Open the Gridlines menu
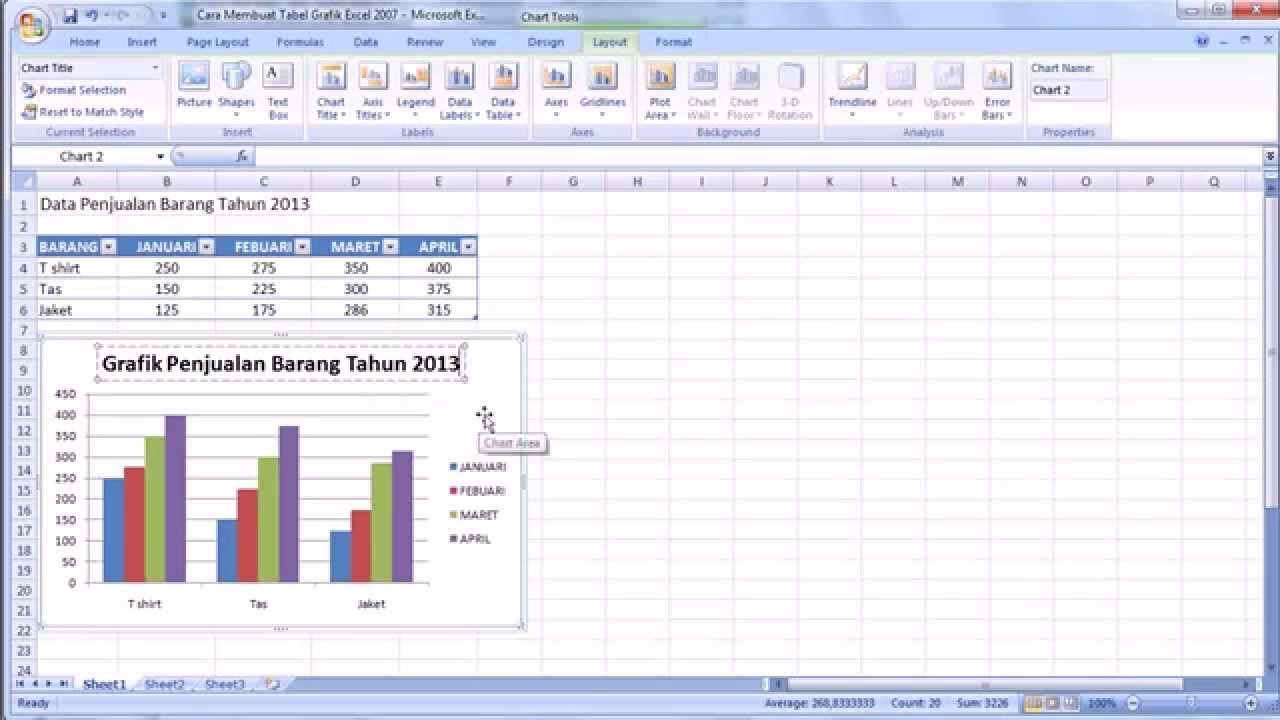This screenshot has width=1280, height=720. [602, 91]
